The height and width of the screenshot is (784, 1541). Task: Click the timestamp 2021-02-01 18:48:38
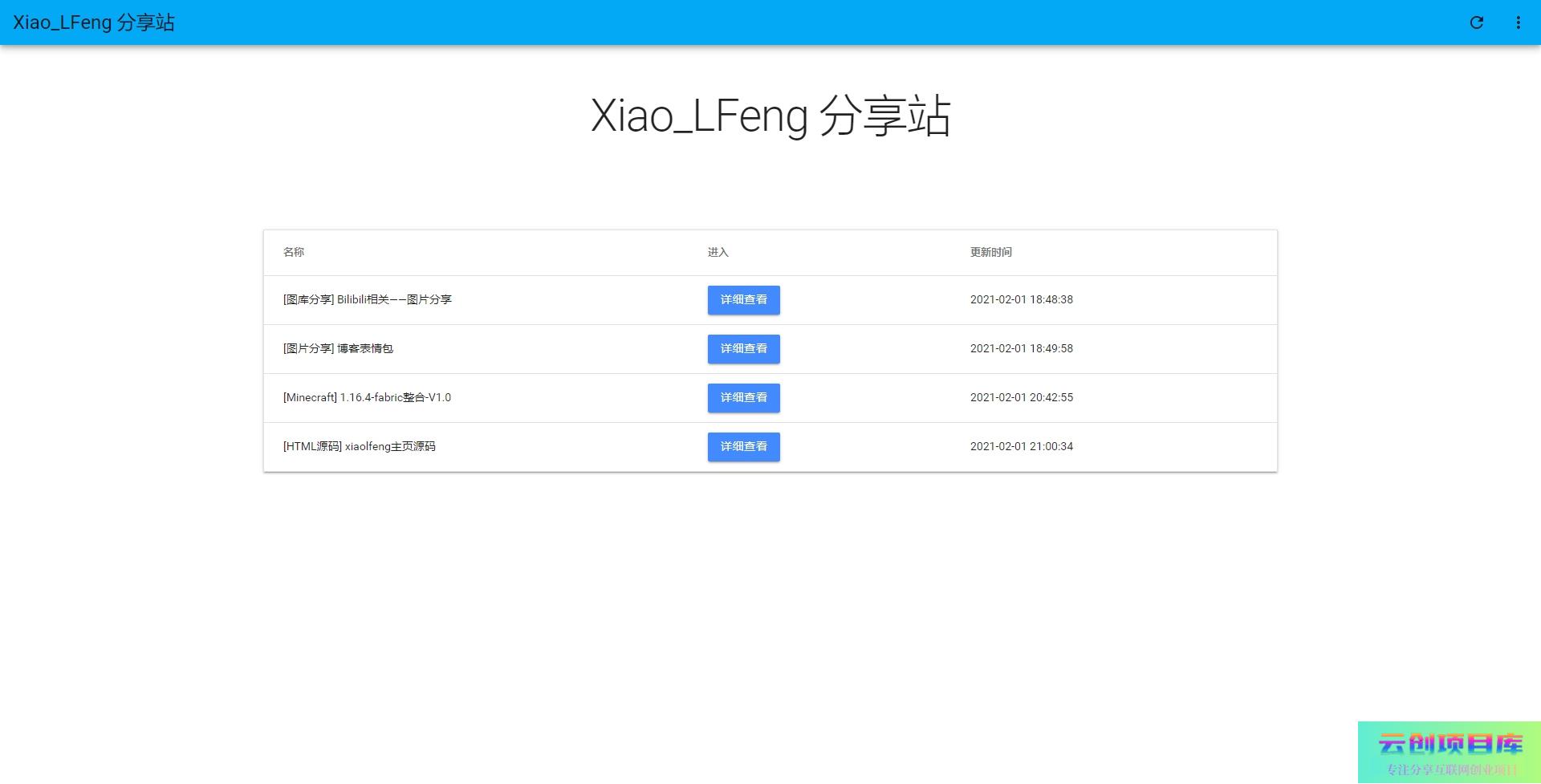1021,299
